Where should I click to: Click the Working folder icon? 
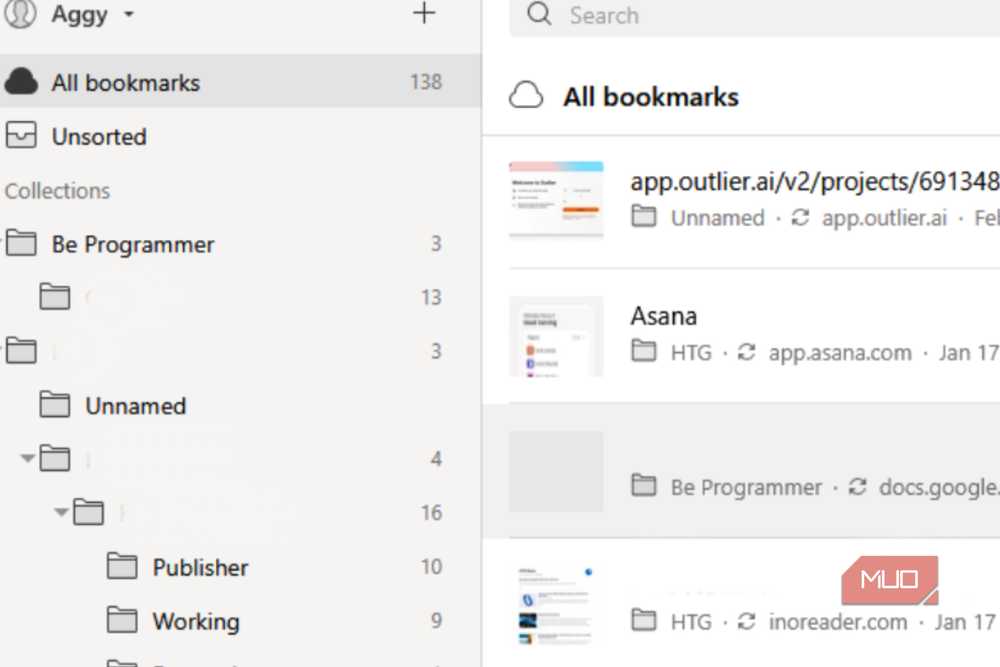pos(122,619)
